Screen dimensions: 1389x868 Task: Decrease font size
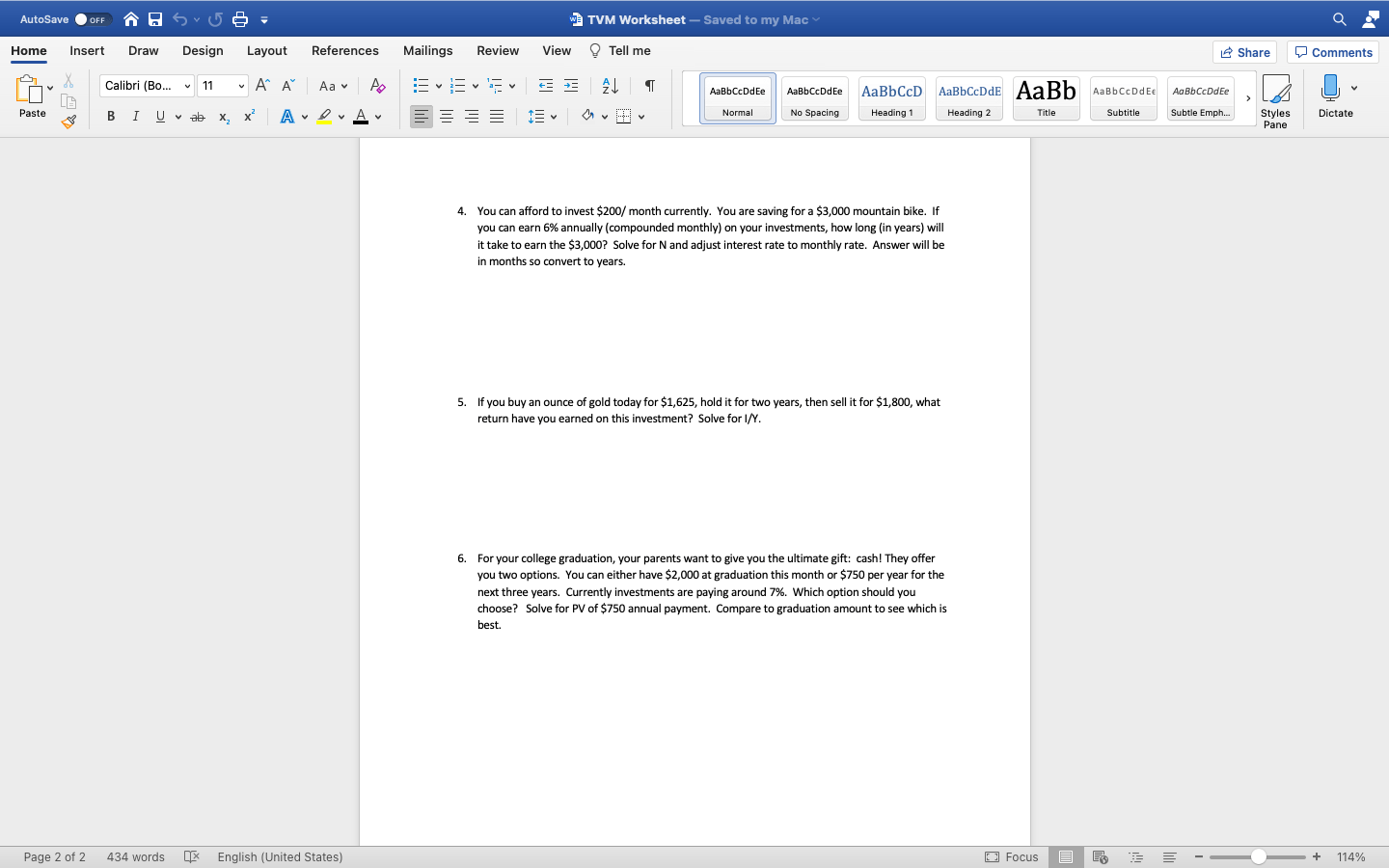pos(287,86)
